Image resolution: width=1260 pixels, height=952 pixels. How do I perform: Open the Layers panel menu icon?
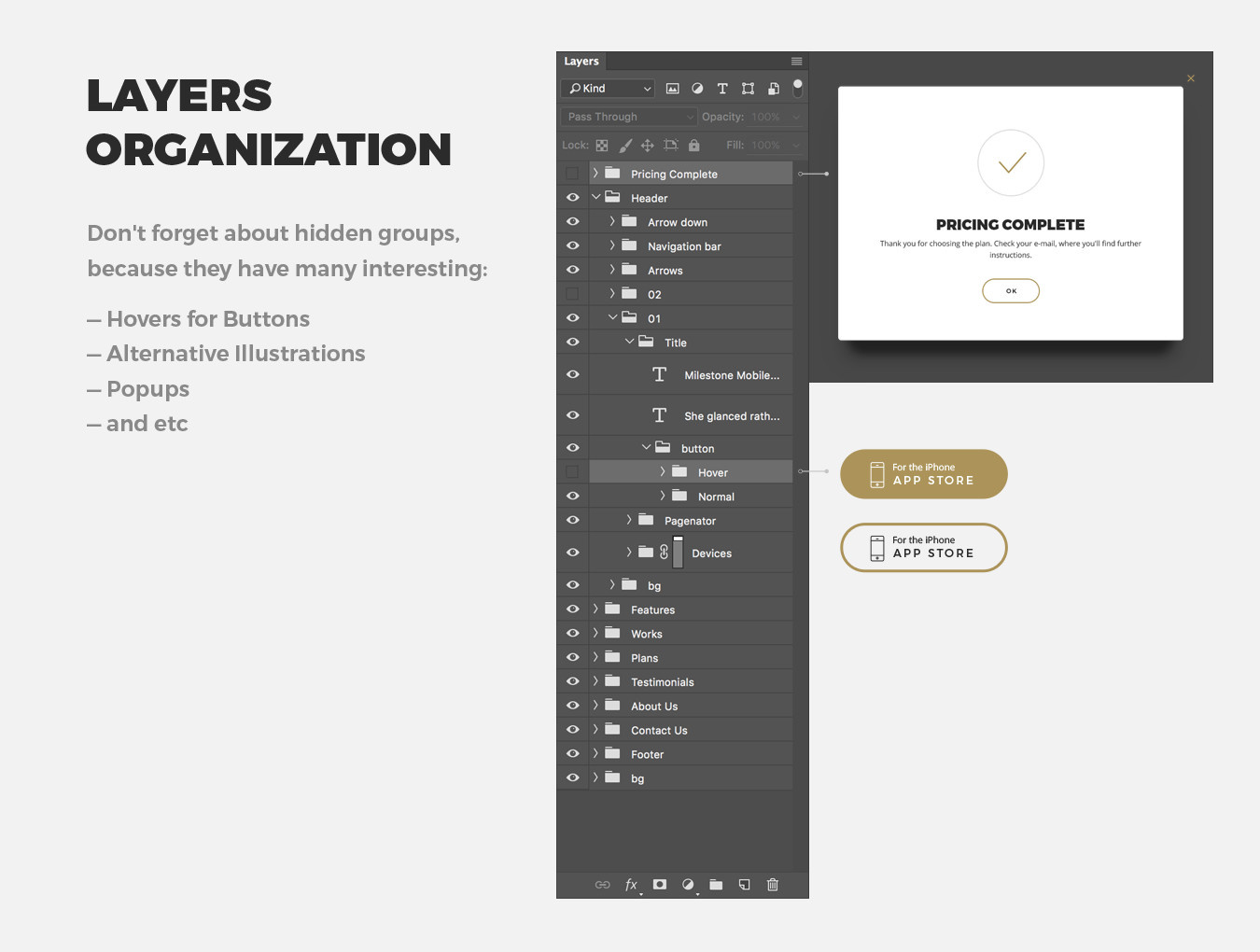(796, 62)
